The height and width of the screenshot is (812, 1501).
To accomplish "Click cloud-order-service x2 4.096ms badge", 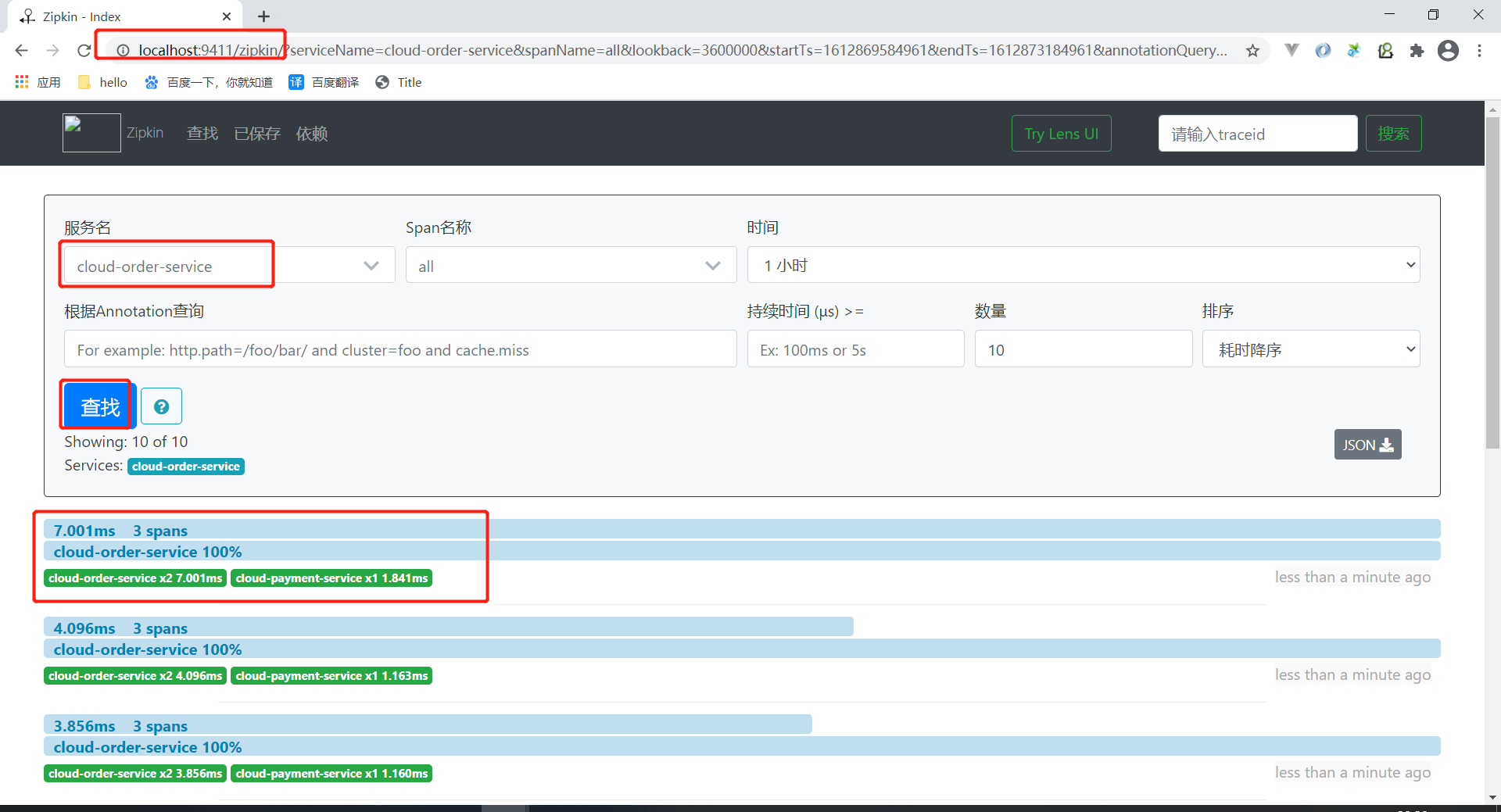I will (135, 676).
